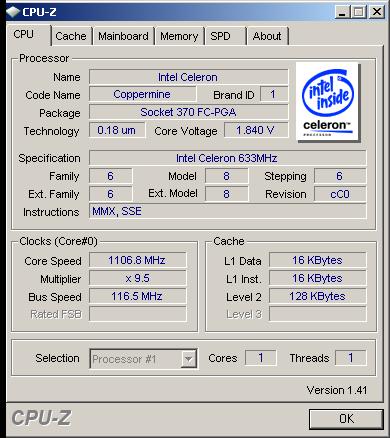Click the Name field showing Intel Celeron
Screen dimensions: 390x438
(189, 77)
